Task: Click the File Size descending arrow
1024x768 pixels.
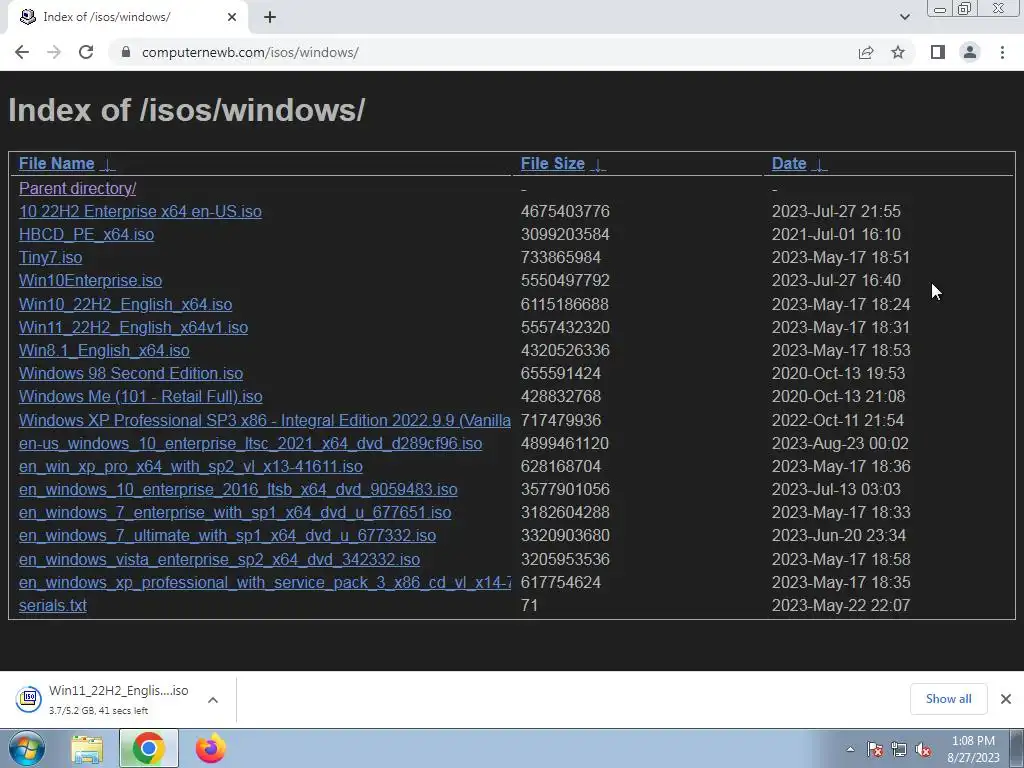Action: [598, 165]
